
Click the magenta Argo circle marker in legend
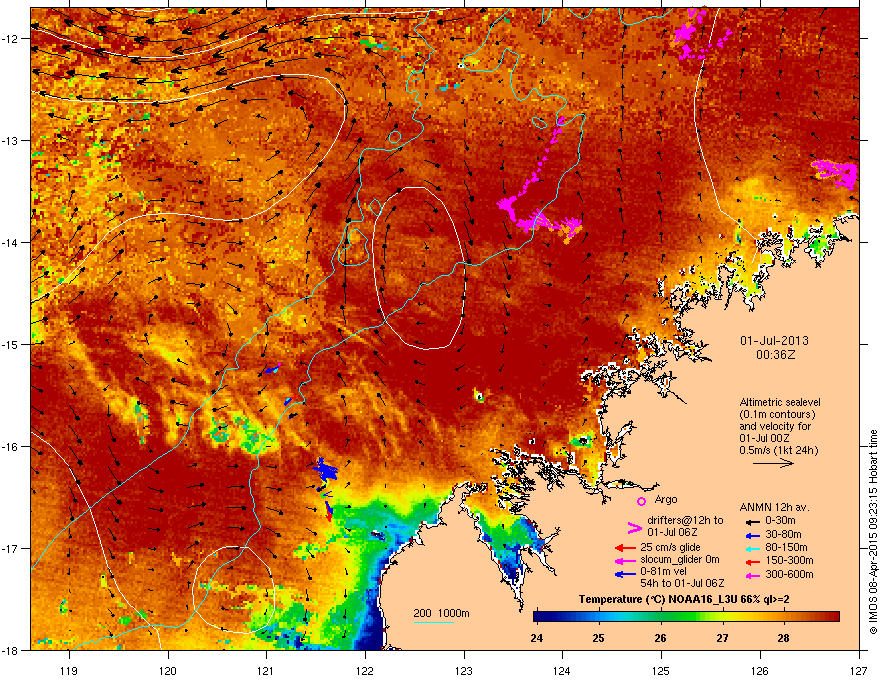[x=641, y=501]
